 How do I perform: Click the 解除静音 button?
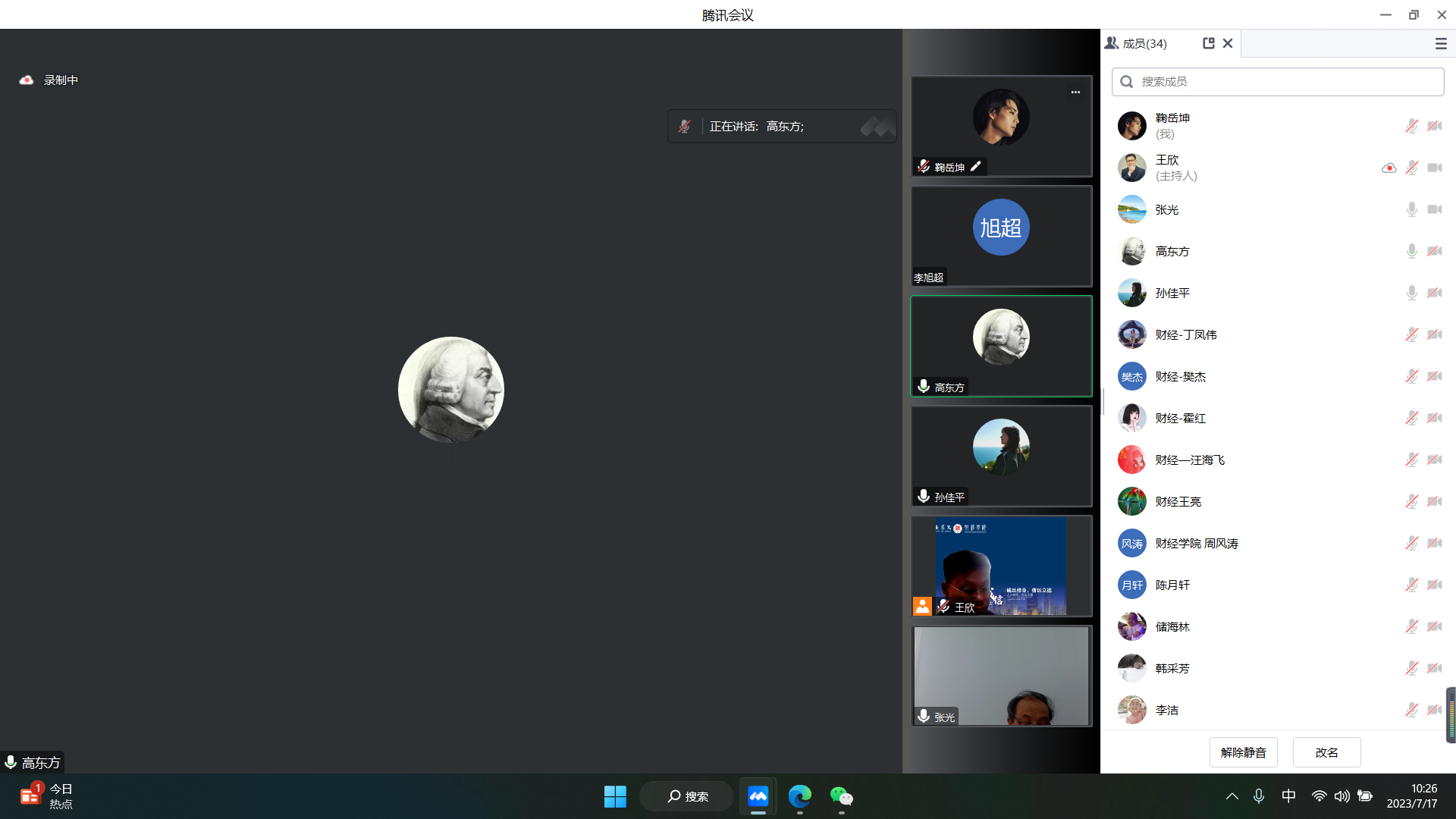pyautogui.click(x=1243, y=752)
